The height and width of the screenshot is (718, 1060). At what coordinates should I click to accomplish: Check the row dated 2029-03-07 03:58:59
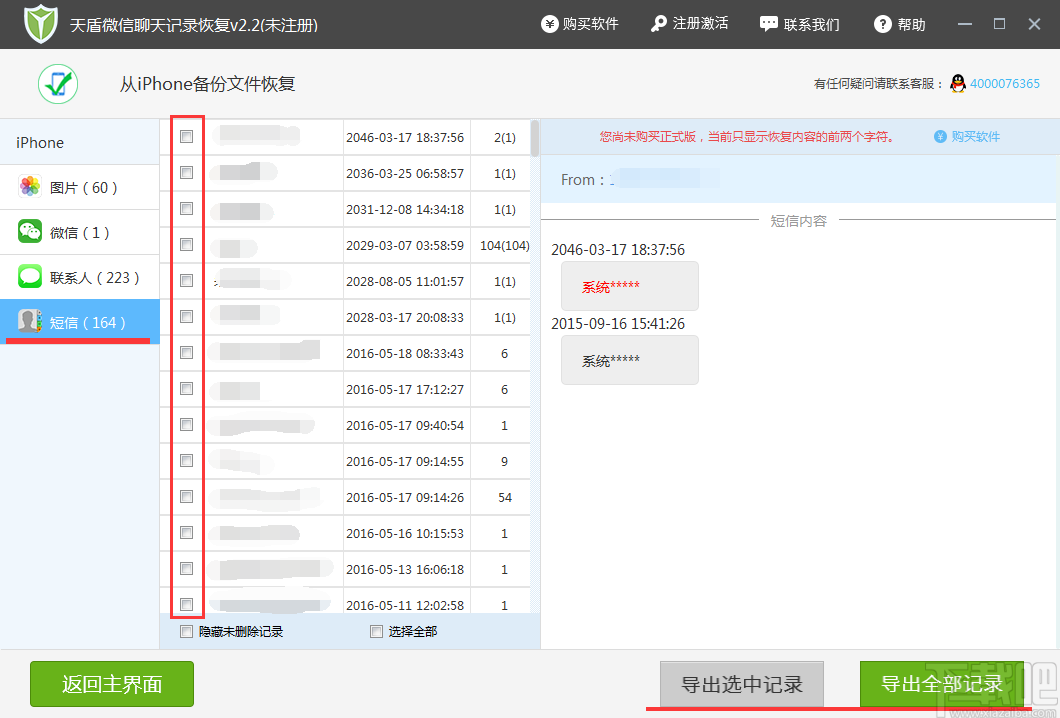click(187, 244)
